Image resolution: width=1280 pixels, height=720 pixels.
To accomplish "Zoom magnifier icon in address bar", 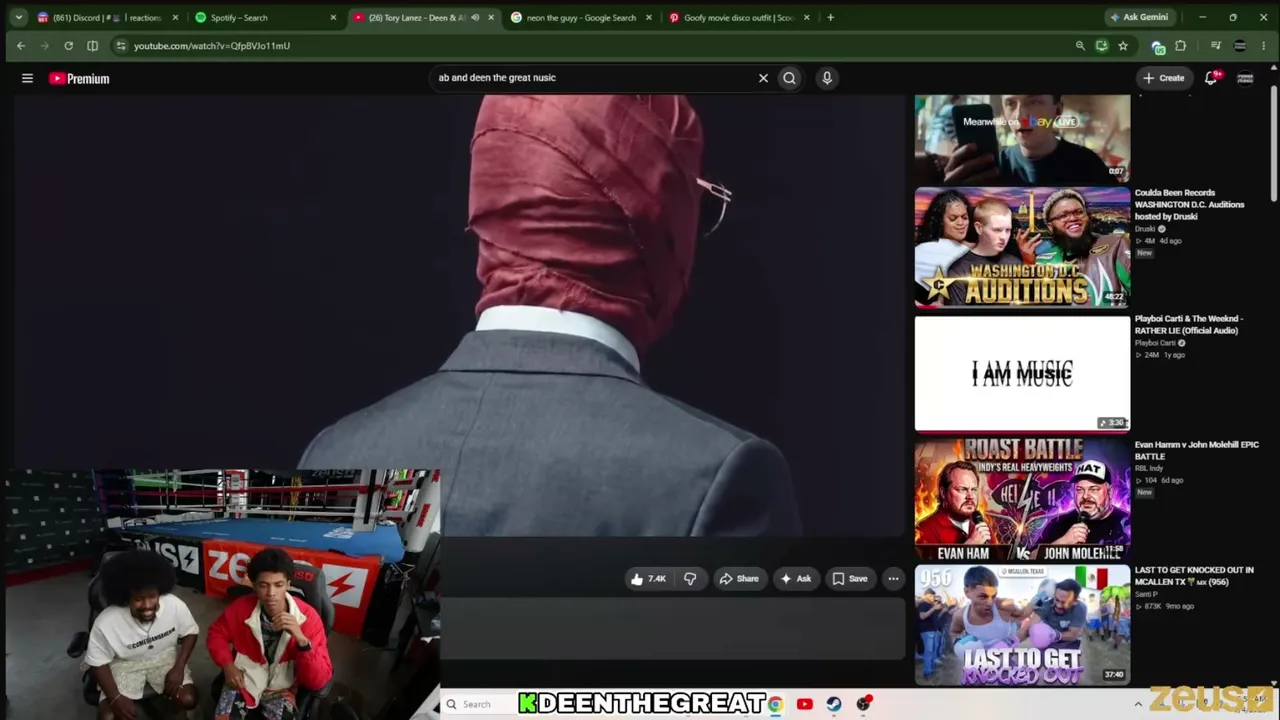I will (x=1080, y=46).
